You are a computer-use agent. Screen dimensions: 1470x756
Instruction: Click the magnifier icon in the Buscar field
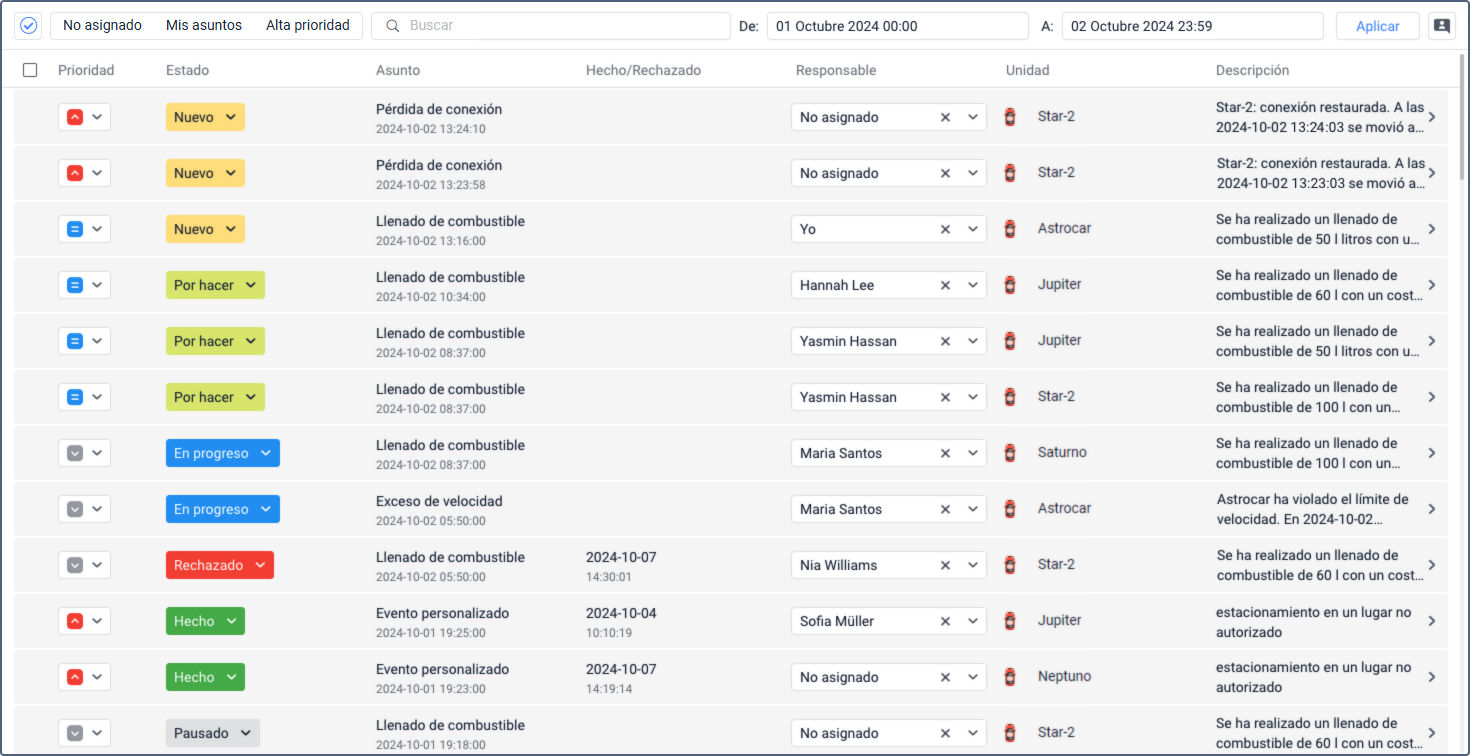(392, 26)
